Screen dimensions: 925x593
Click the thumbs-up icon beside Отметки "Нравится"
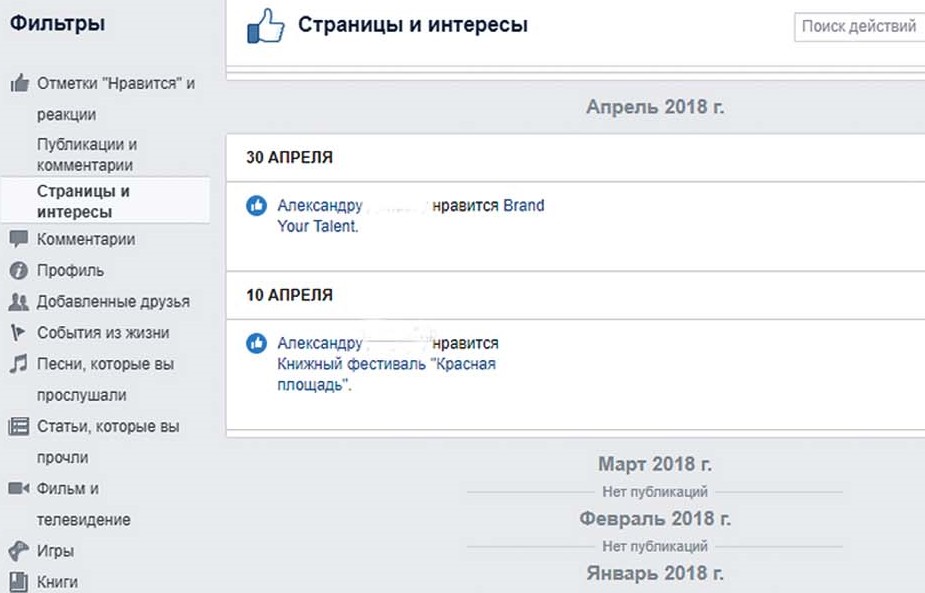[18, 84]
